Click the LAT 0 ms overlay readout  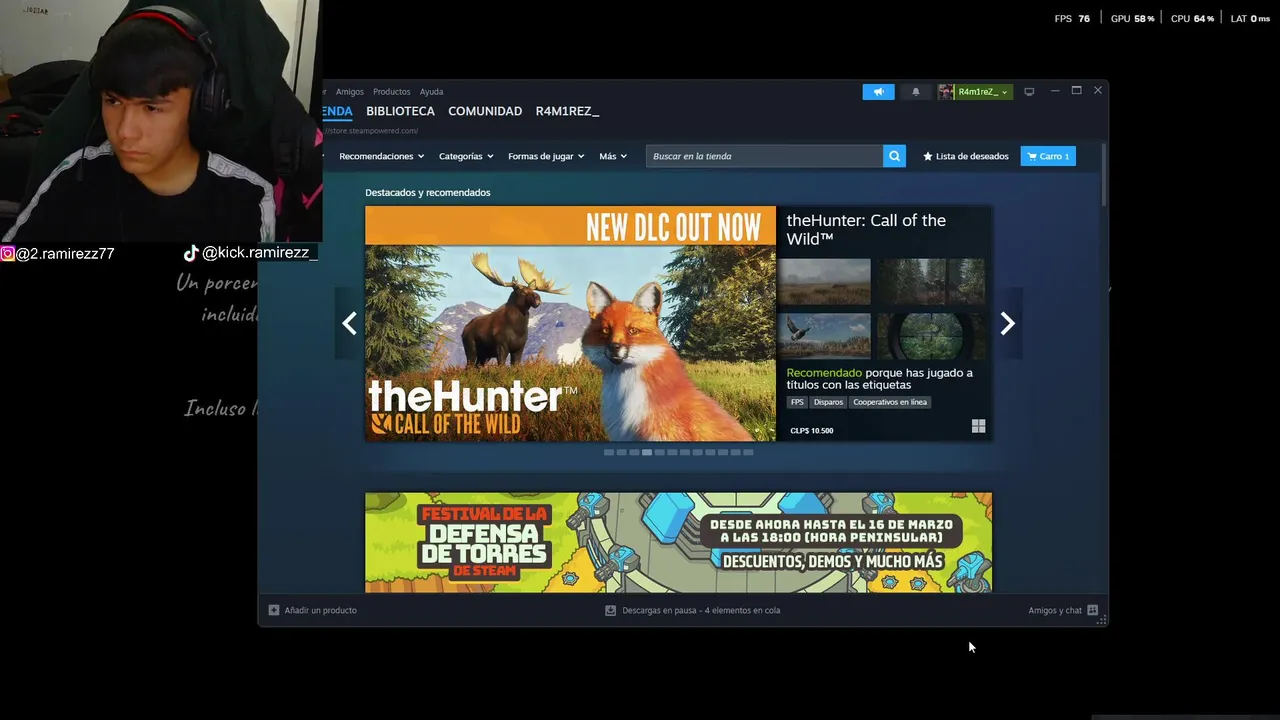coord(1250,19)
